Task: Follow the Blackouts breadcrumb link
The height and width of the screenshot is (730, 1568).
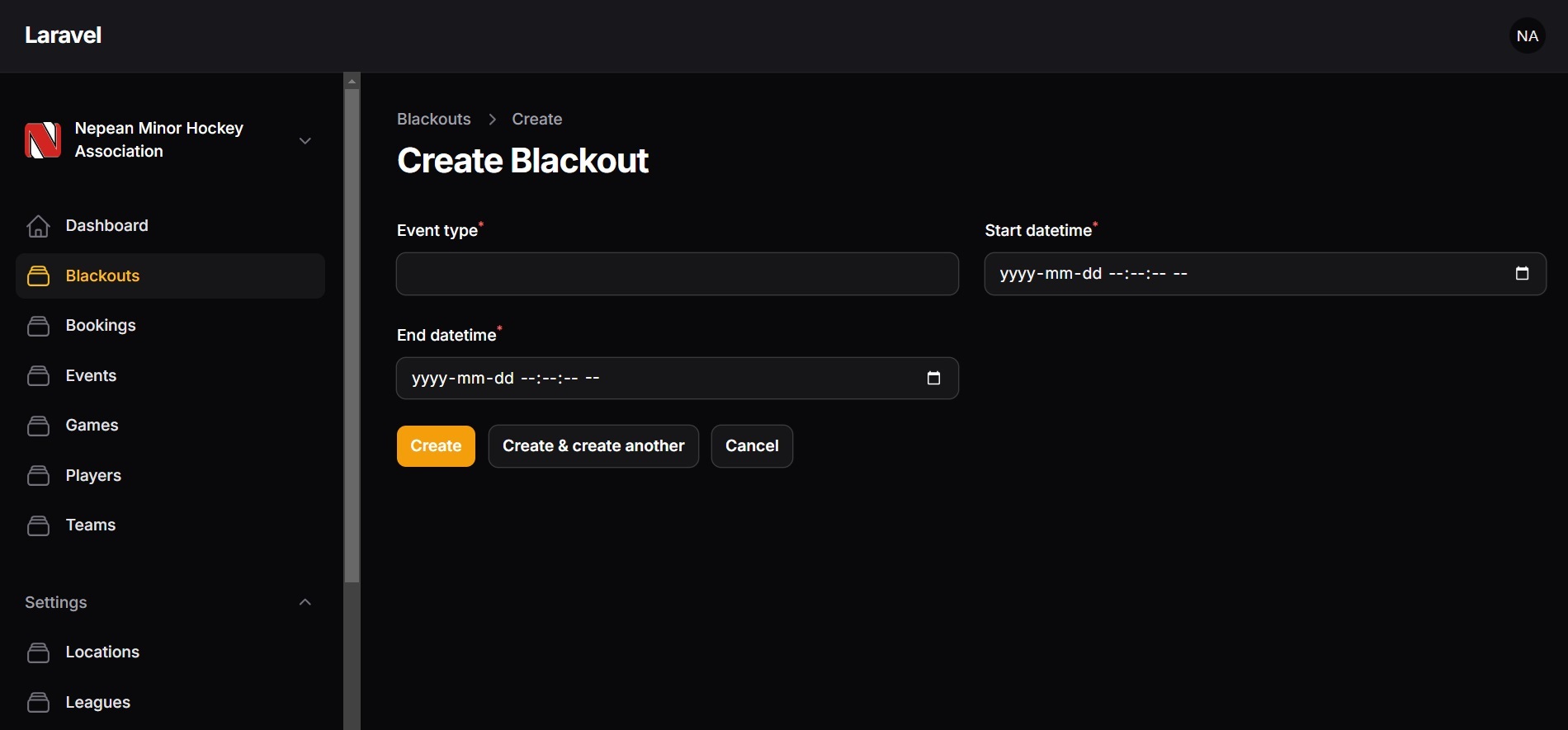Action: click(433, 120)
